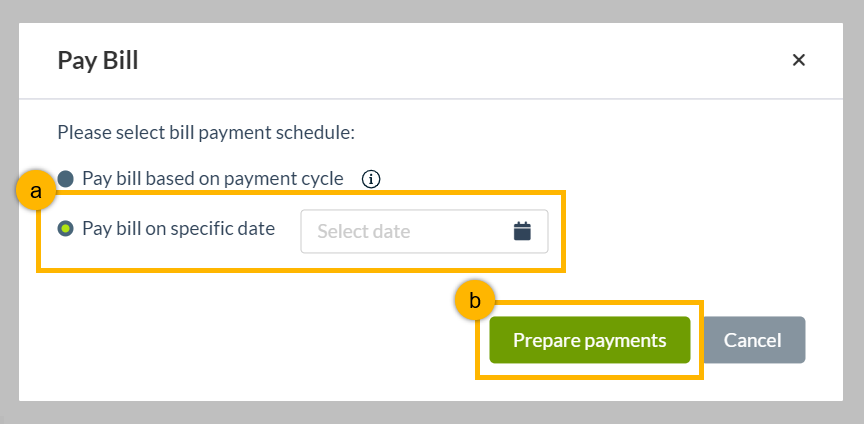Click the 'Select date' placeholder text
Image resolution: width=864 pixels, height=424 pixels.
[364, 232]
